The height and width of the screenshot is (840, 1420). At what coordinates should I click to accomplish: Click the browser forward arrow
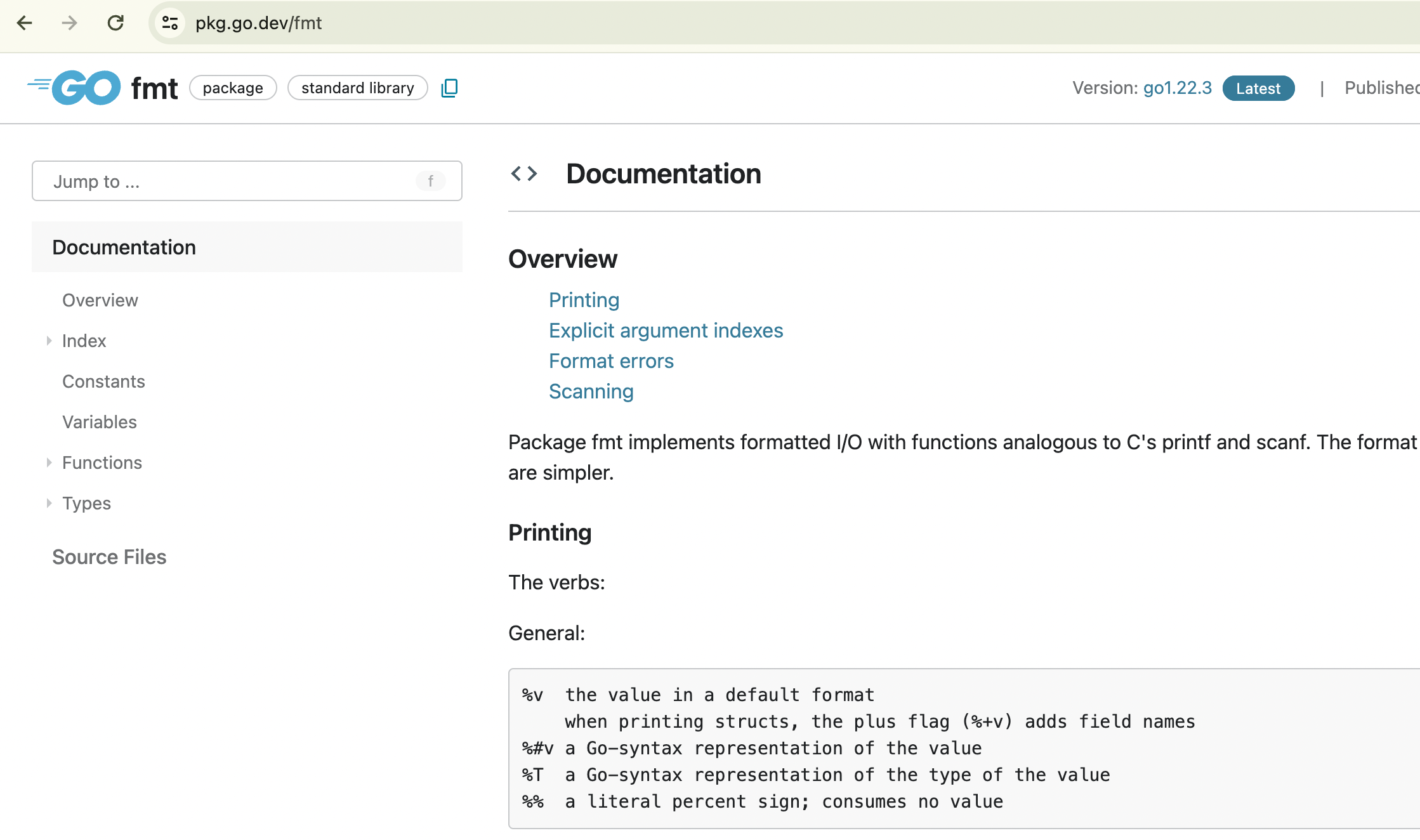tap(69, 23)
